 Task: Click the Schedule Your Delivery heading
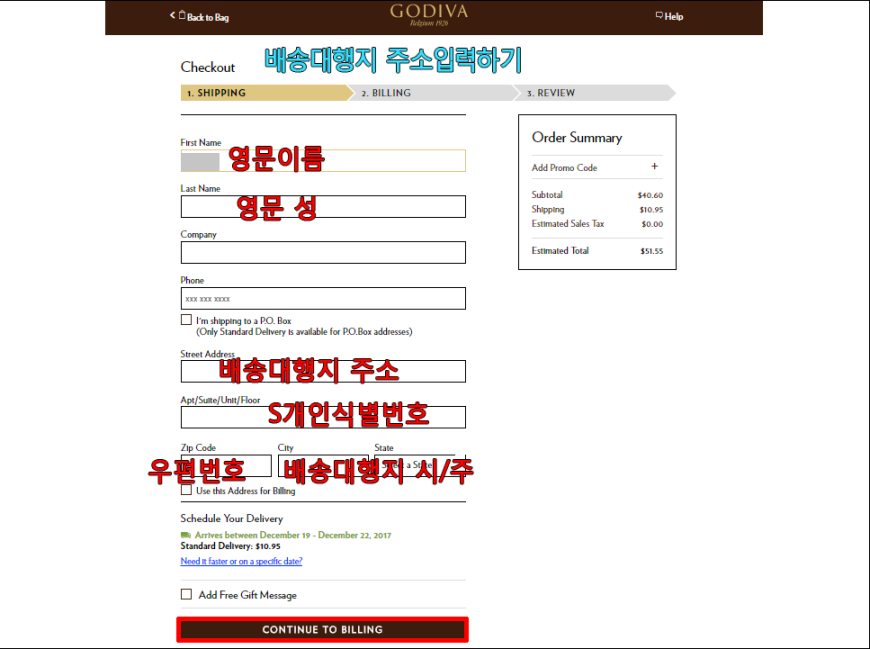(232, 519)
